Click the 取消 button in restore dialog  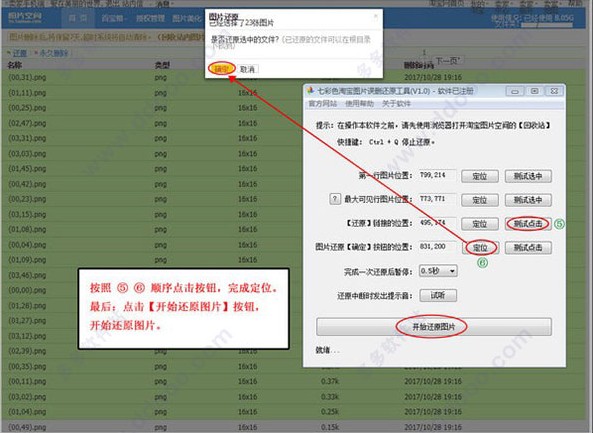click(247, 69)
